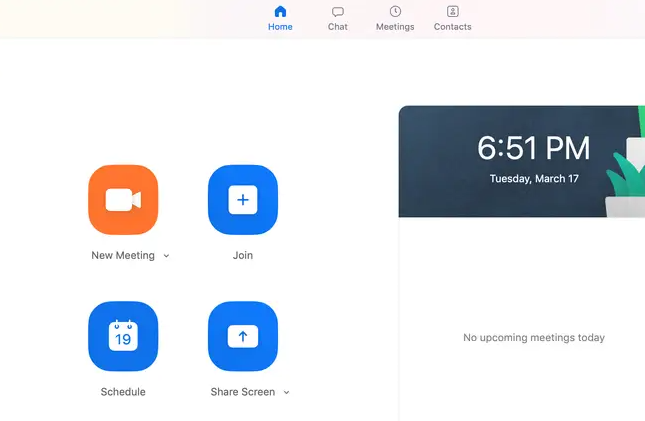Click the "Share Screen" label text
The height and width of the screenshot is (421, 645).
tap(243, 392)
